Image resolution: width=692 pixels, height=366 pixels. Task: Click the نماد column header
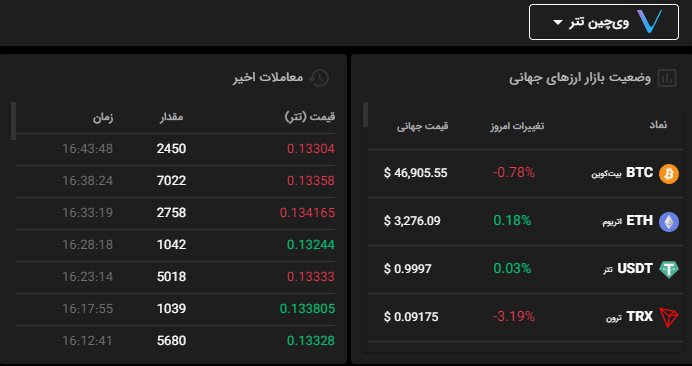point(658,125)
